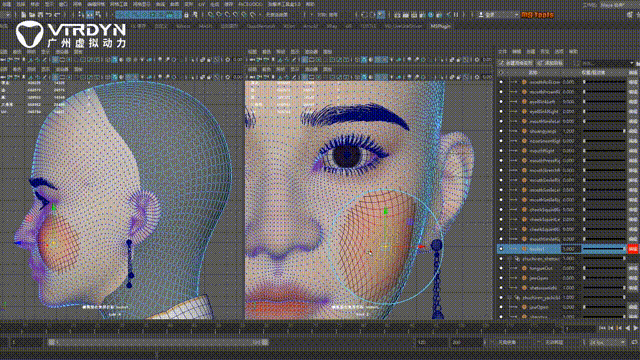640x360 pixels.
Task: Click the orange sphere icon of the selected blue row
Action: click(x=524, y=249)
